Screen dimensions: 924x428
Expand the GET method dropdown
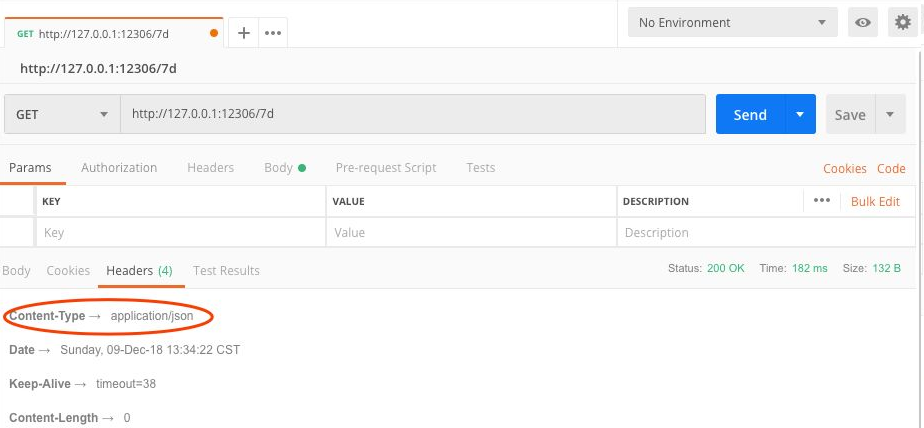[62, 114]
